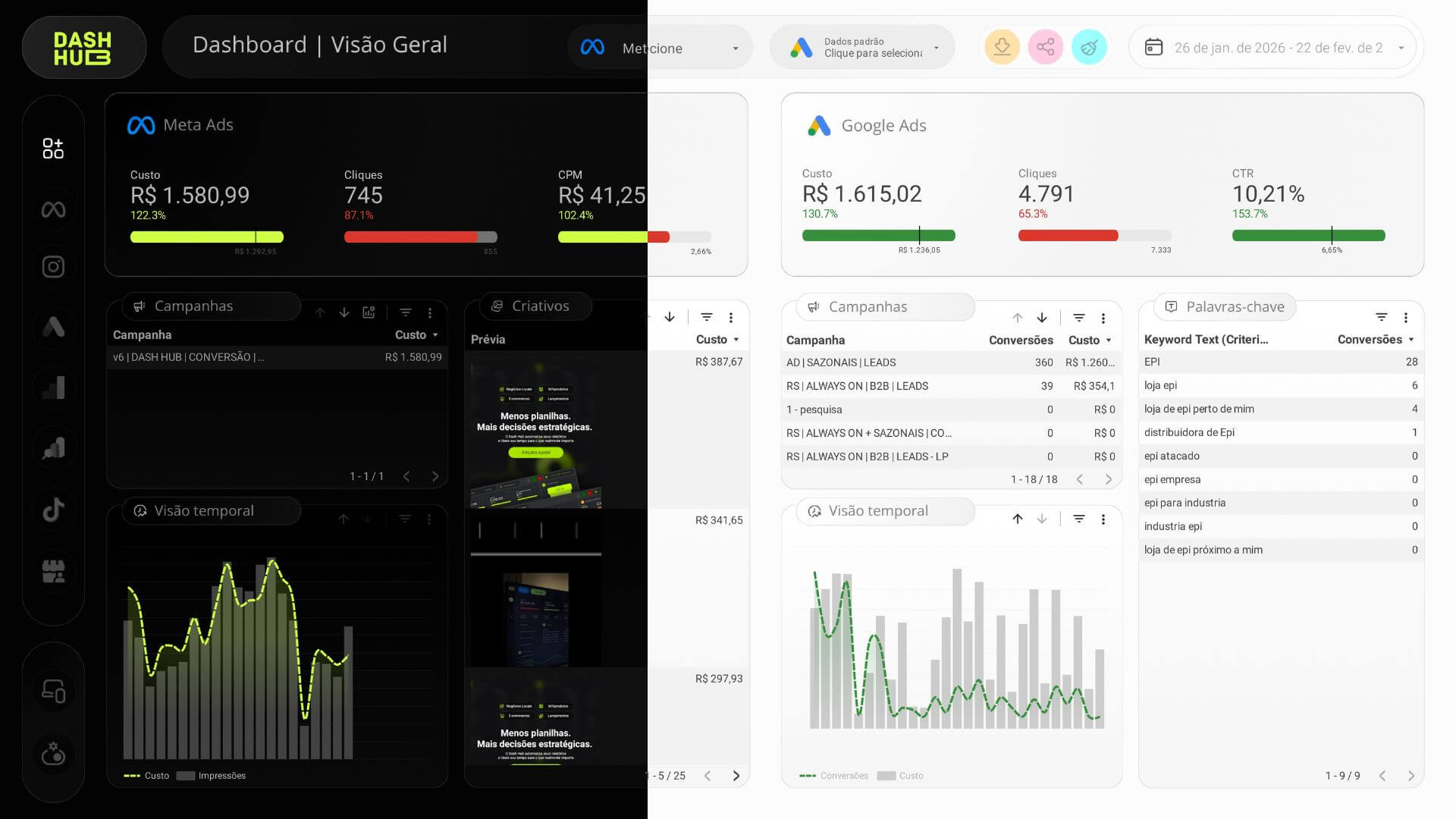Open the Instagram section in sidebar
This screenshot has height=819, width=1456.
pos(53,267)
